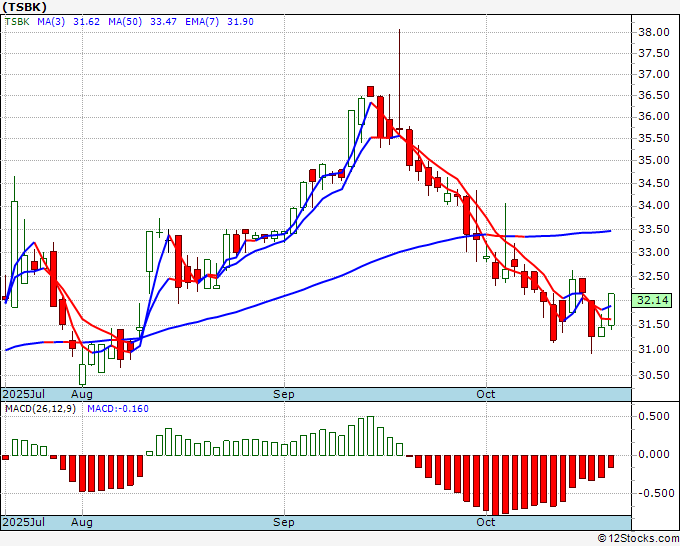Click 2025Jul on the MACD timeline

click(23, 522)
